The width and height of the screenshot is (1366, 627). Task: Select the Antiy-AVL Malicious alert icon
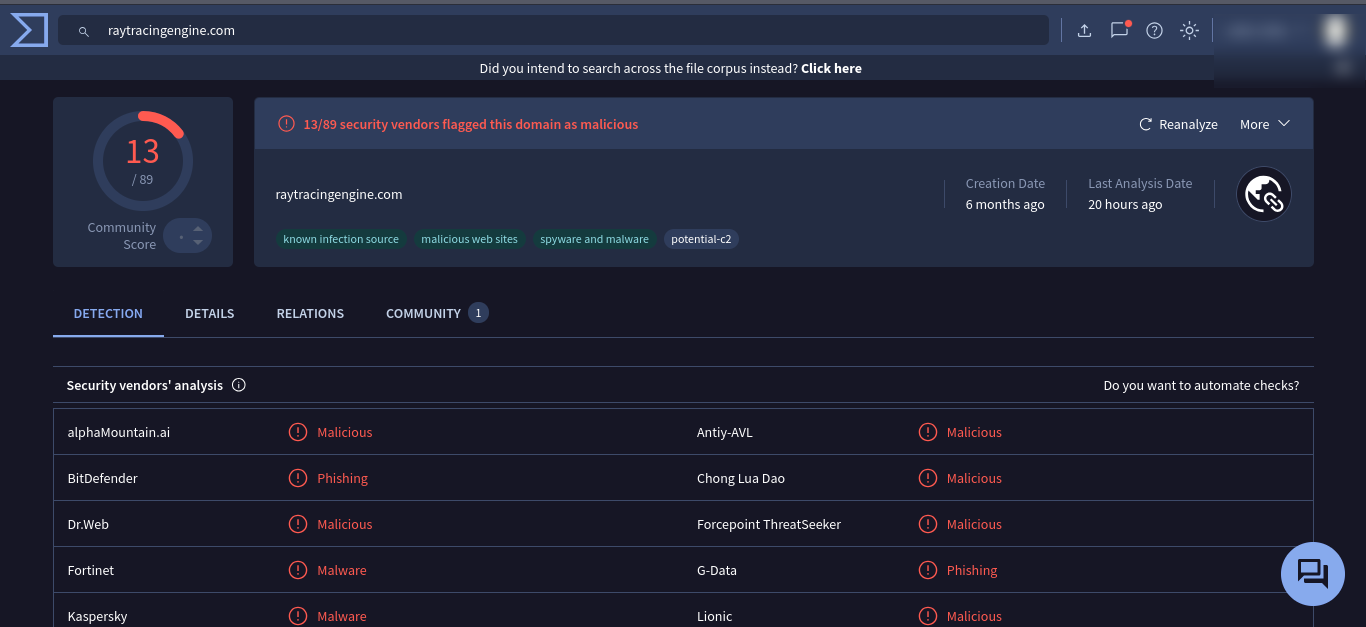tap(928, 432)
